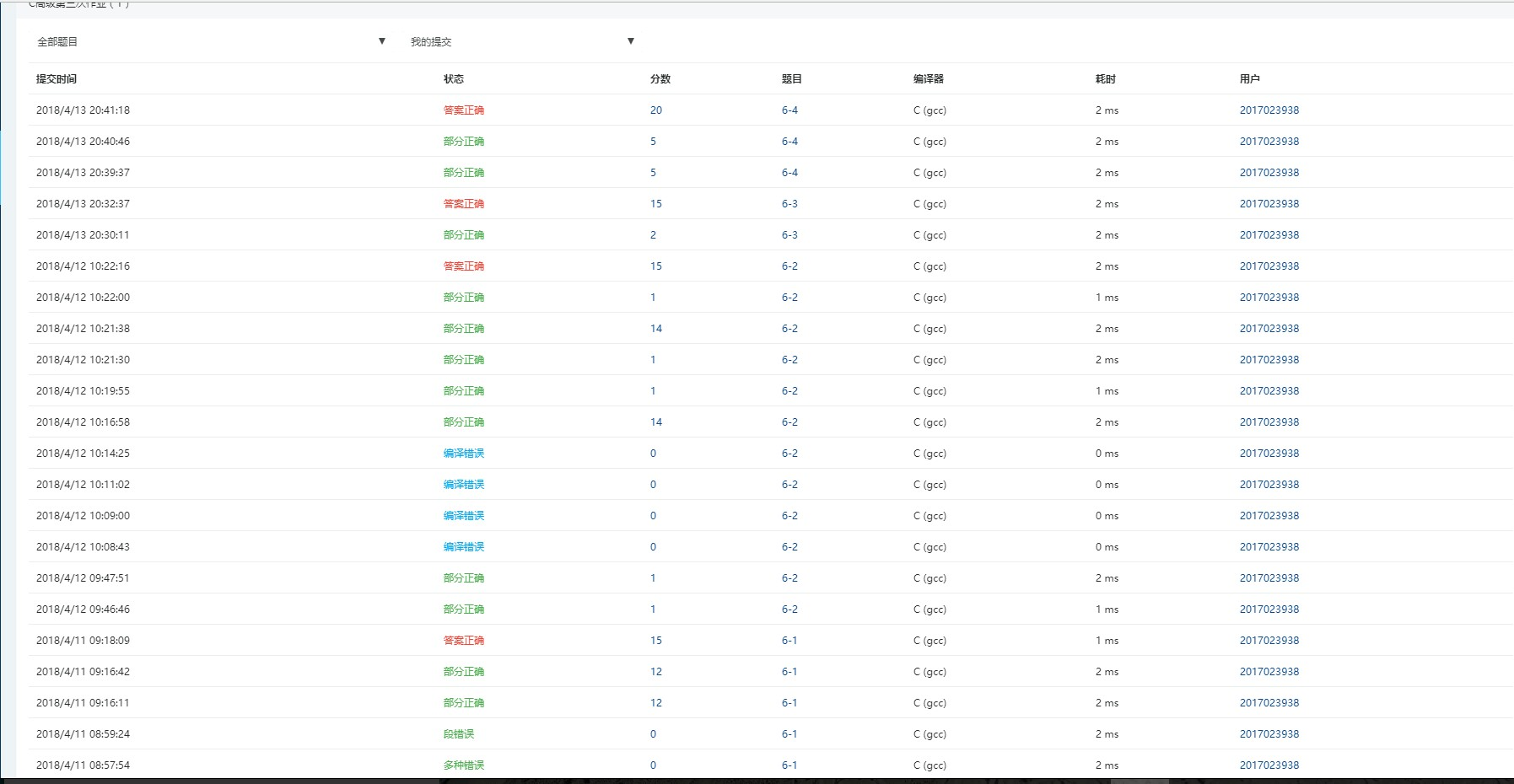
Task: Open problem 6-2 of the 10:22:00 submission
Action: click(789, 298)
